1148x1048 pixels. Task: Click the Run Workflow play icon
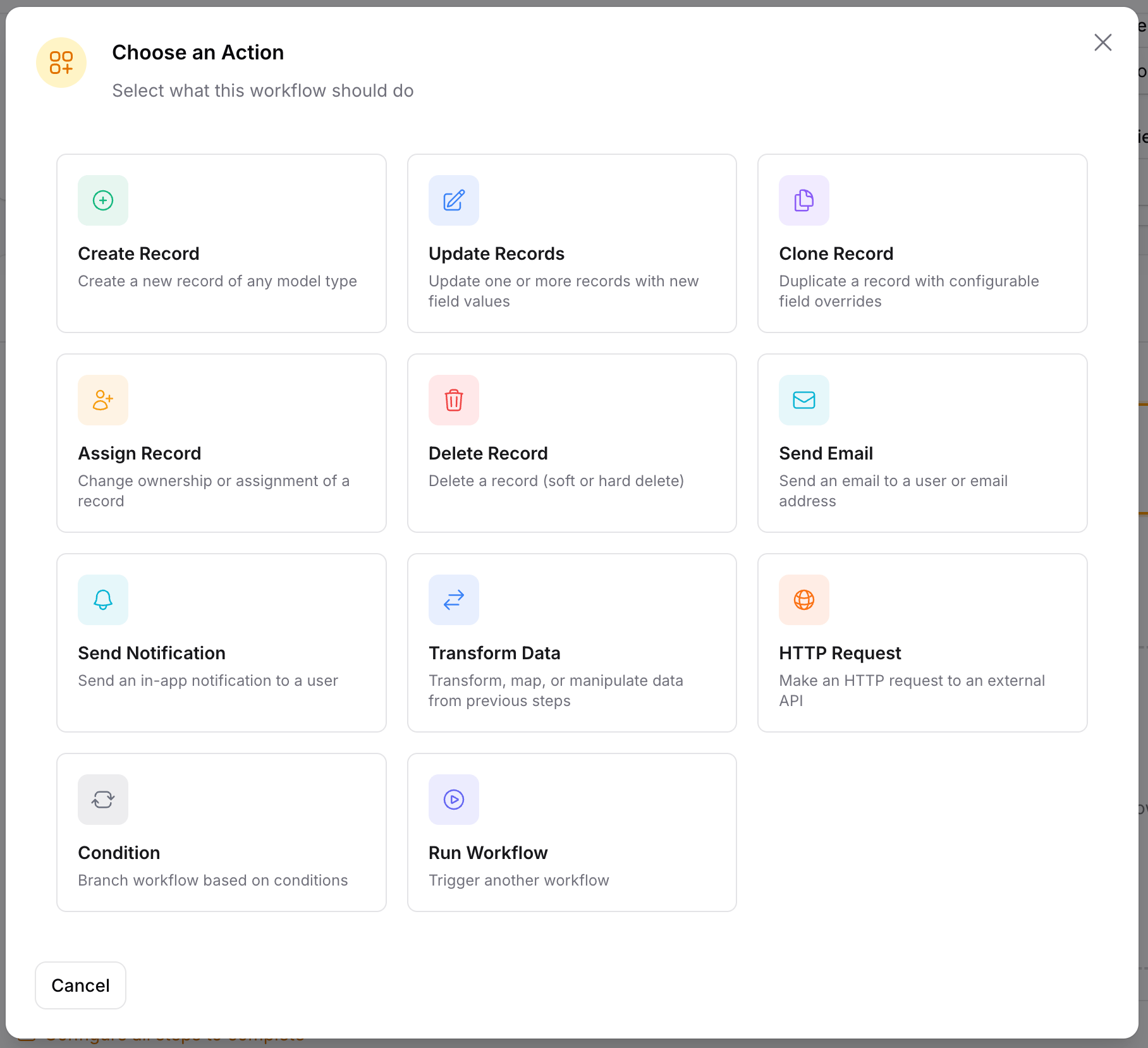click(x=453, y=799)
